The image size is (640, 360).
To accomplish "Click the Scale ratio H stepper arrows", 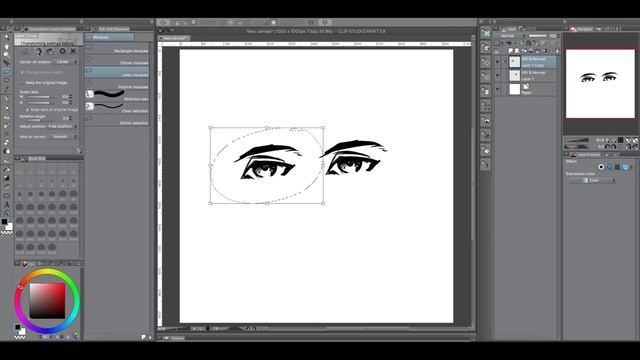I will 71,102.
